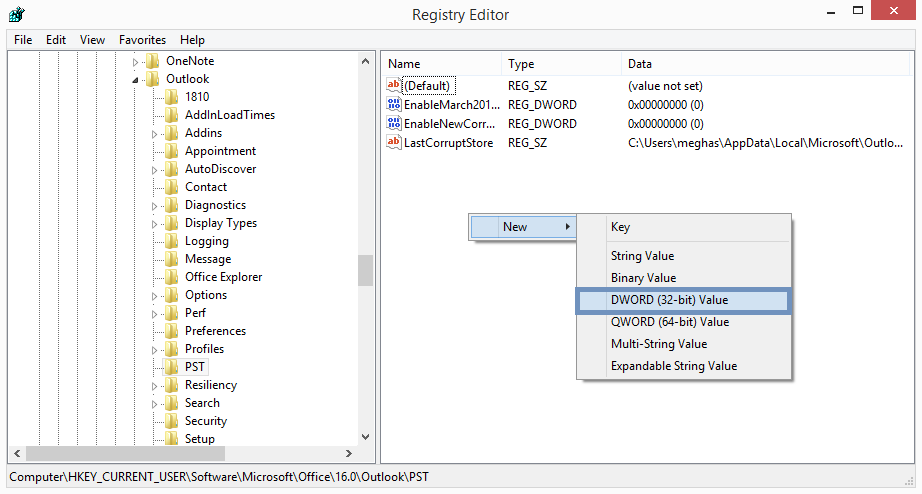Viewport: 922px width, 494px height.
Task: Collapse the Outlook tree node
Action: tap(135, 80)
